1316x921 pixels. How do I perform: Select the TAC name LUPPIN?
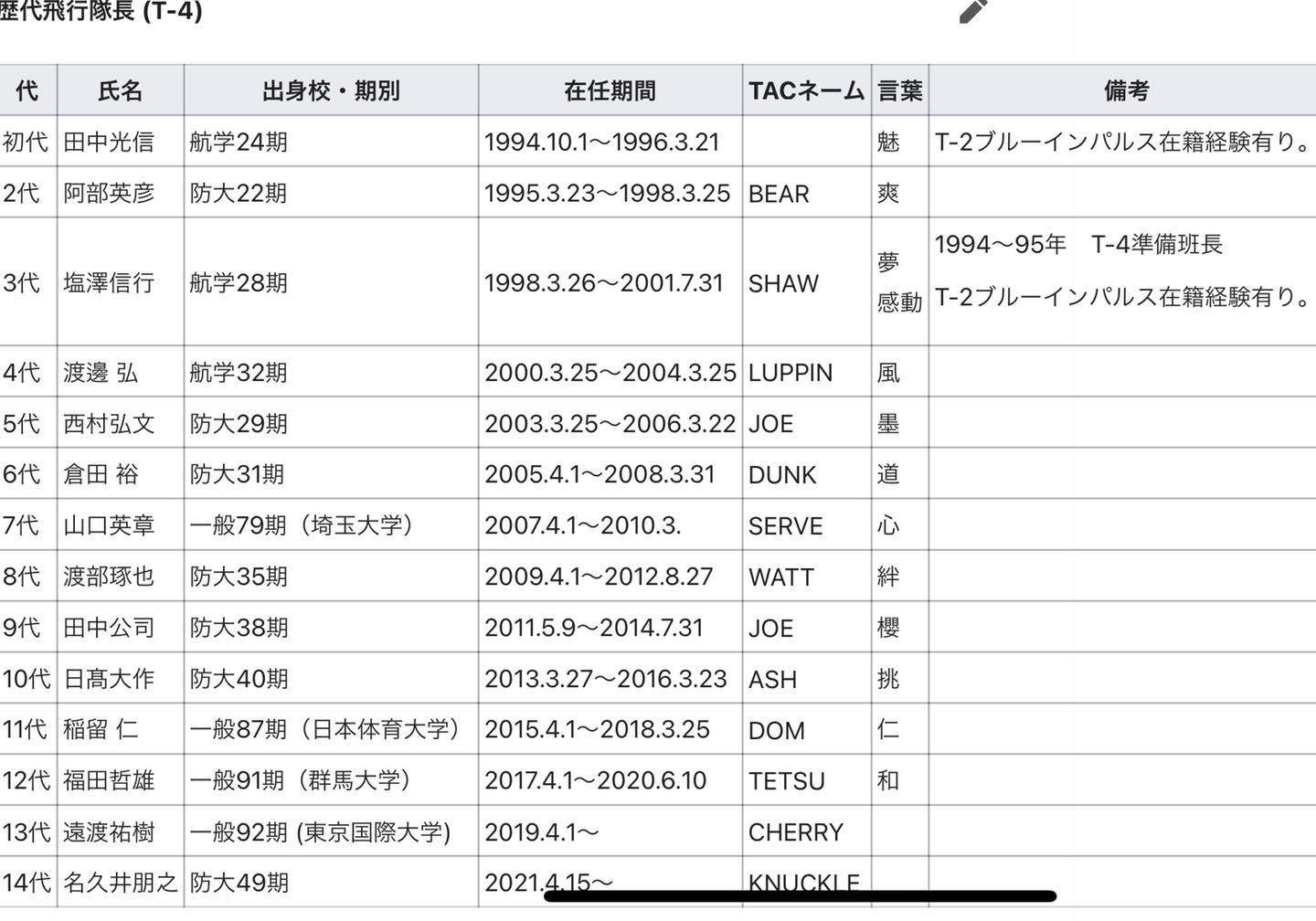tap(791, 373)
